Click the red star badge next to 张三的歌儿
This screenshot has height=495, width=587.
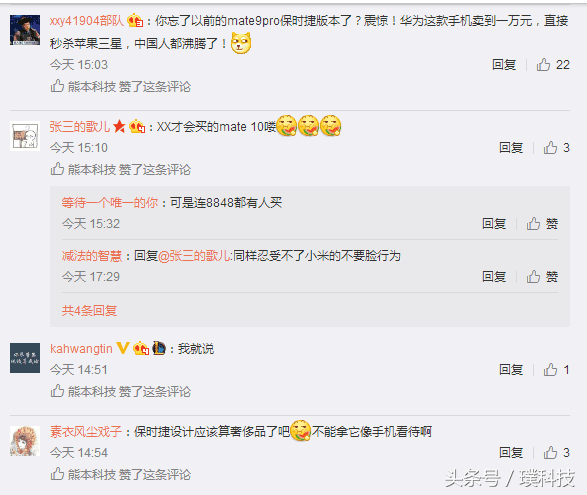(x=119, y=126)
